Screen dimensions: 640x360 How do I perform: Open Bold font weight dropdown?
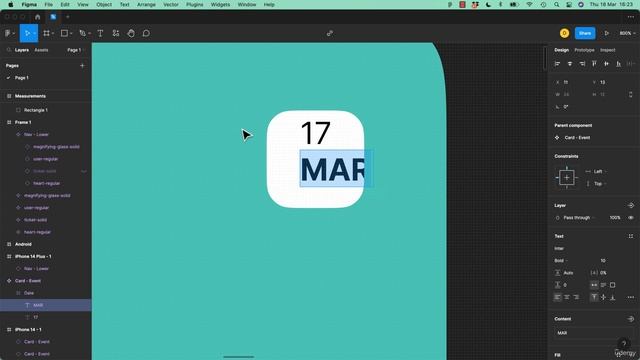[x=562, y=260]
